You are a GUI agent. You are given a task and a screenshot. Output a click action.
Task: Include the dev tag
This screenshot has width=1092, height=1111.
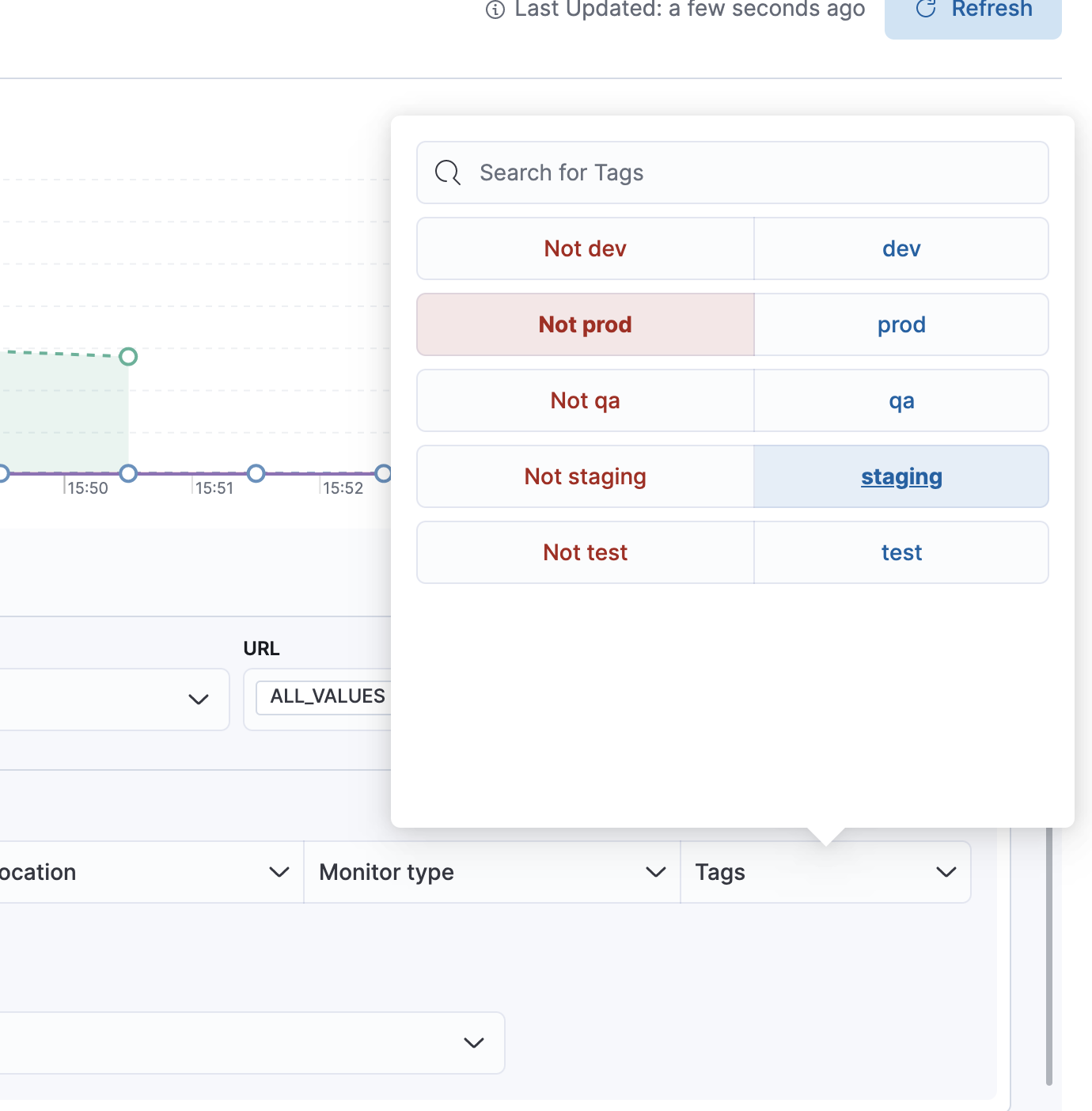(901, 248)
